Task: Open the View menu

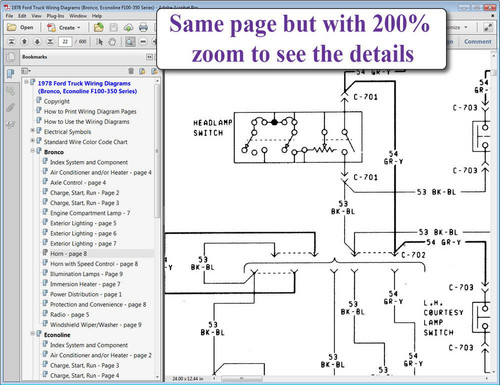Action: (36, 16)
